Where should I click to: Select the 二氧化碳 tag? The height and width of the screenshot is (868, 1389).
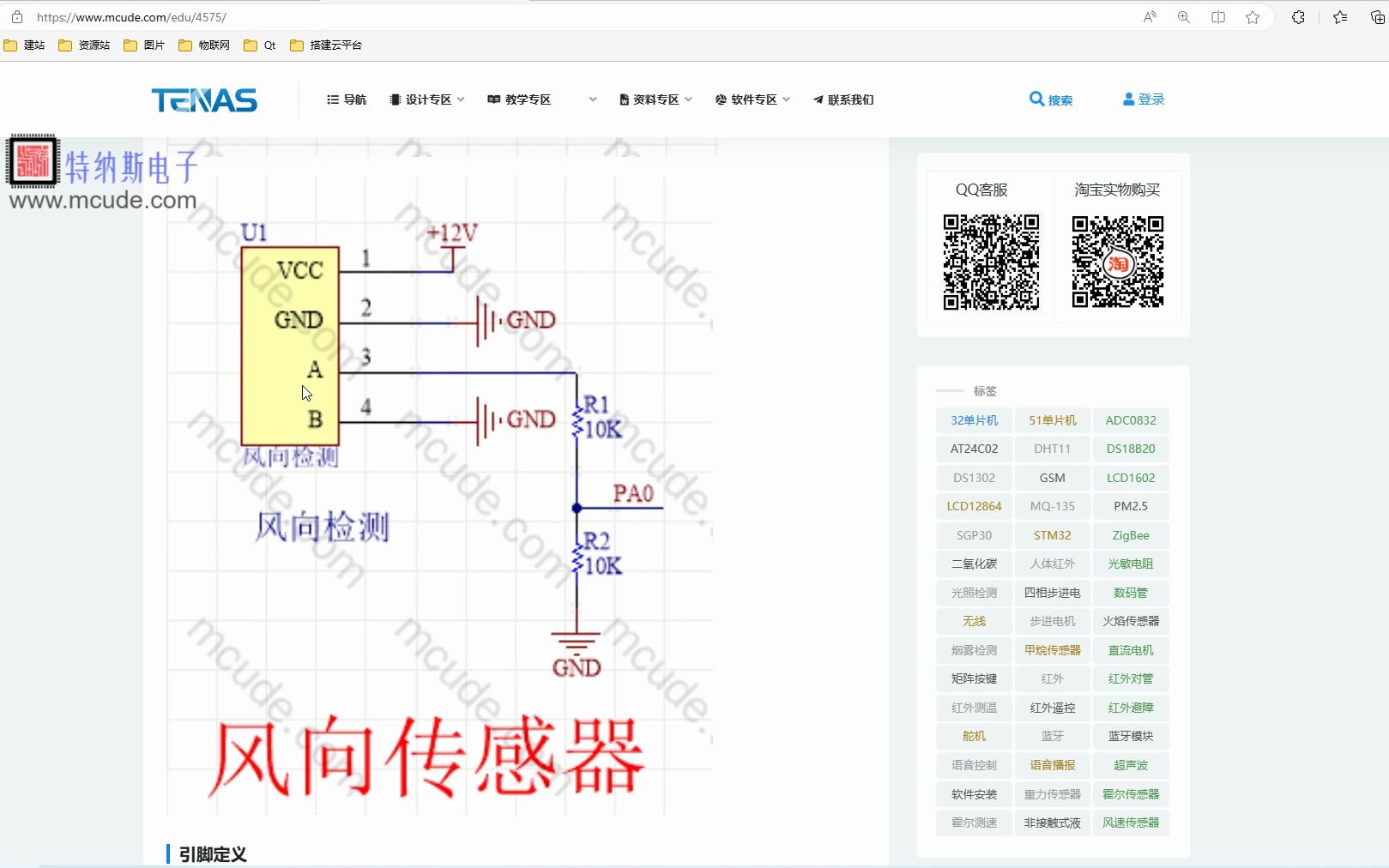[x=974, y=564]
